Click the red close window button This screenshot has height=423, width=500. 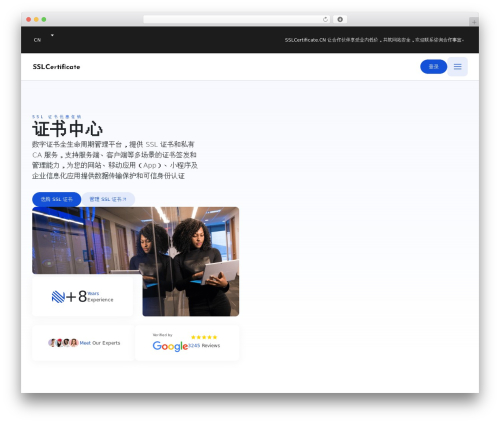29,19
